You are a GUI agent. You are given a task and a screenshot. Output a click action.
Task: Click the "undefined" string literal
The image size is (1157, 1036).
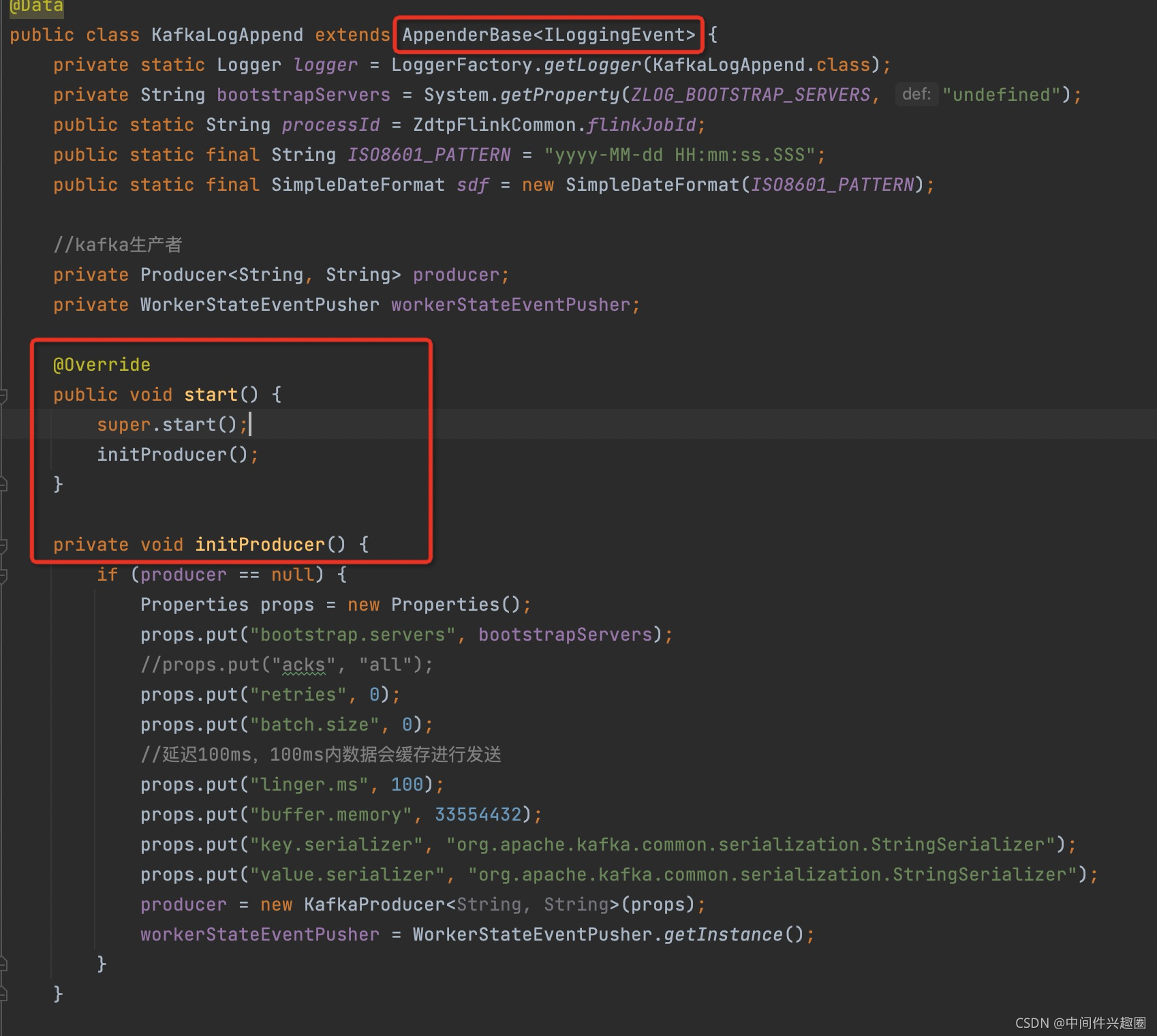click(x=1002, y=95)
